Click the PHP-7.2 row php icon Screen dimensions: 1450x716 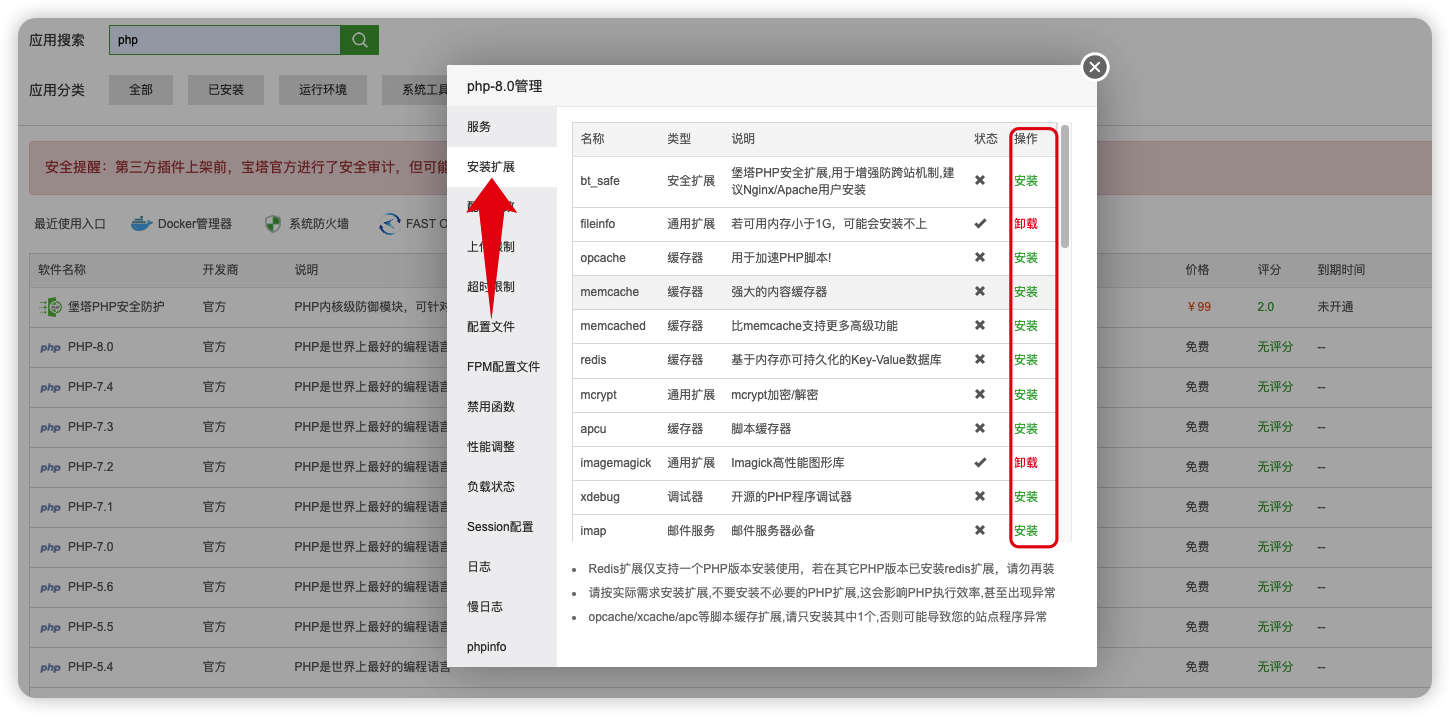[50, 468]
